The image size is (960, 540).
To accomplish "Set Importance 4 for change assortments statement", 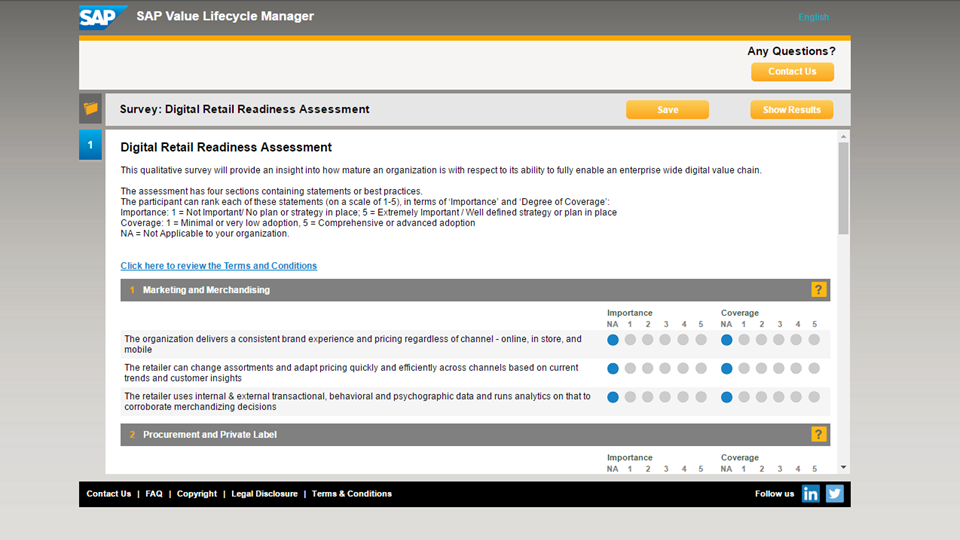I will click(x=683, y=369).
